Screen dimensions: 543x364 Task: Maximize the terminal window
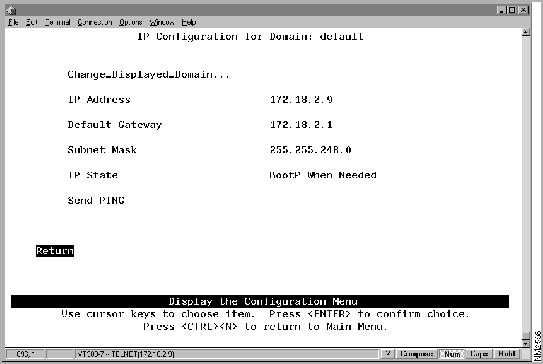click(x=511, y=10)
